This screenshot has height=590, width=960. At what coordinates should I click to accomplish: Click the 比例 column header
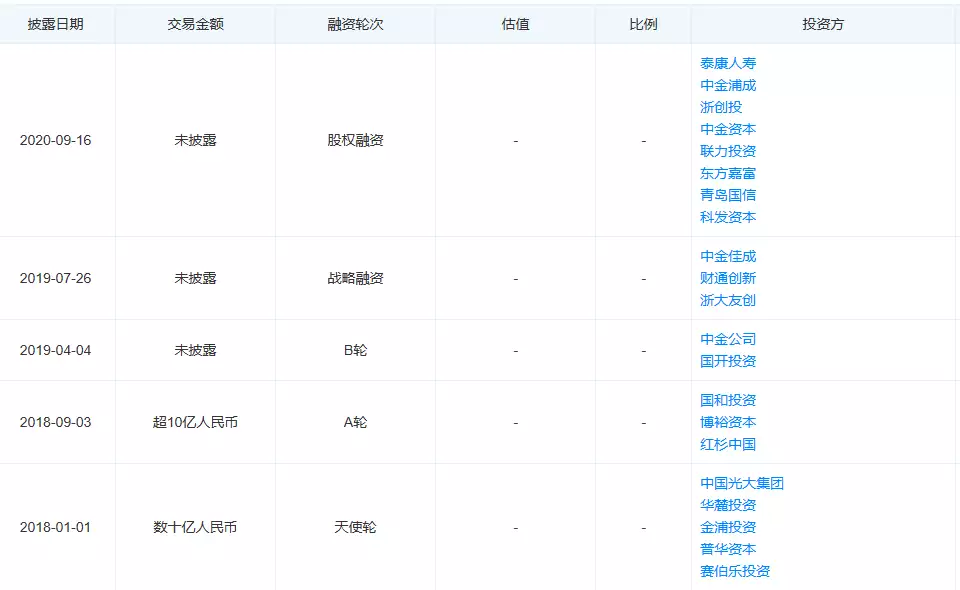pyautogui.click(x=643, y=24)
